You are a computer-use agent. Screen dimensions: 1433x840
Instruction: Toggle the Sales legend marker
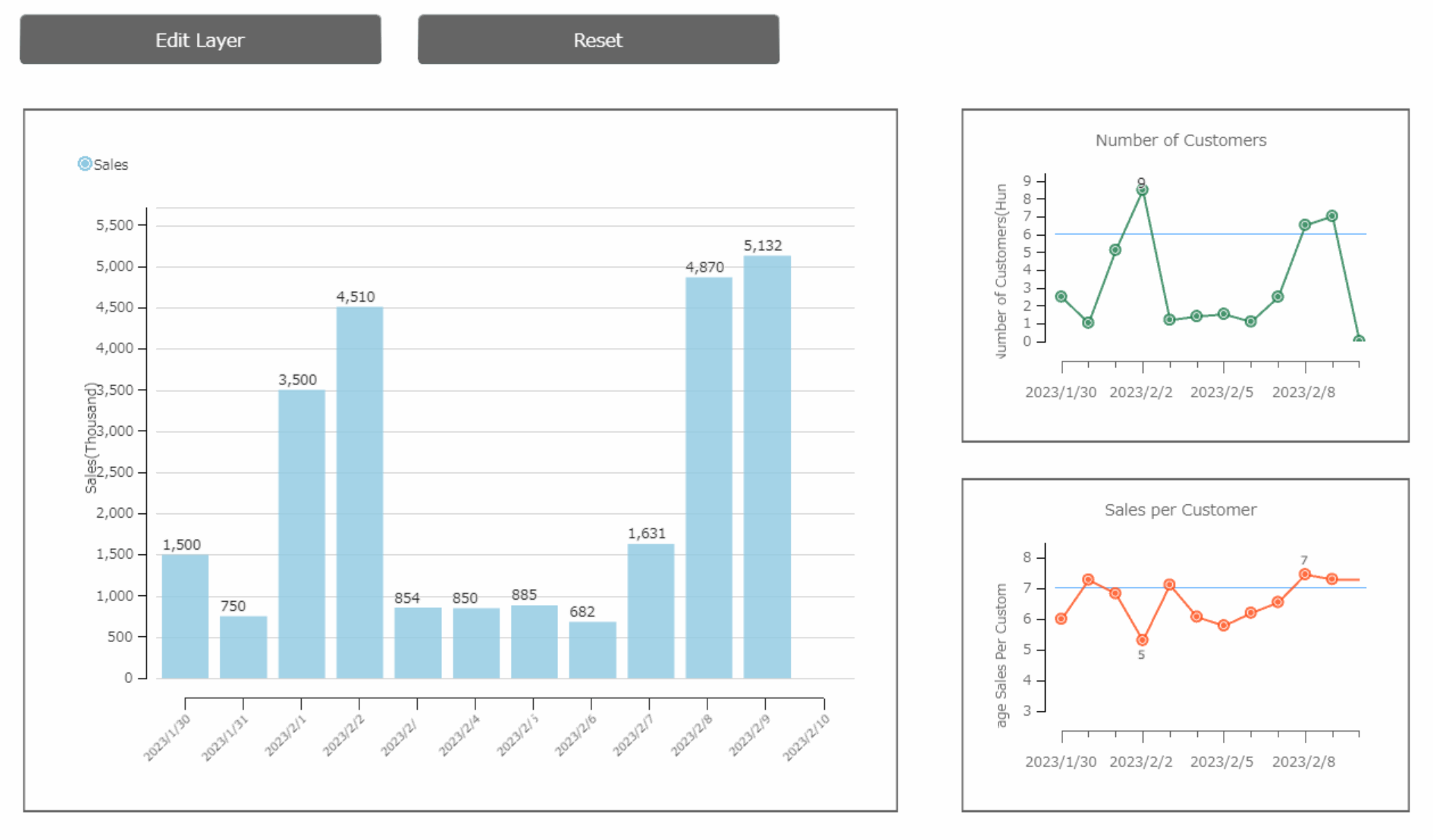(85, 164)
